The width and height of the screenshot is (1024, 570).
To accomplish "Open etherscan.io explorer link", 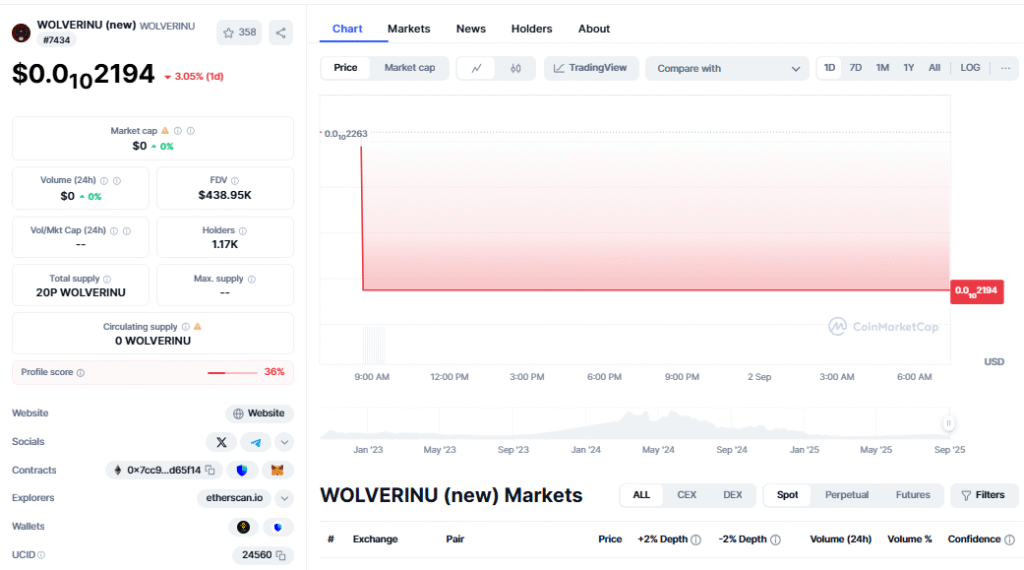I will (x=234, y=498).
